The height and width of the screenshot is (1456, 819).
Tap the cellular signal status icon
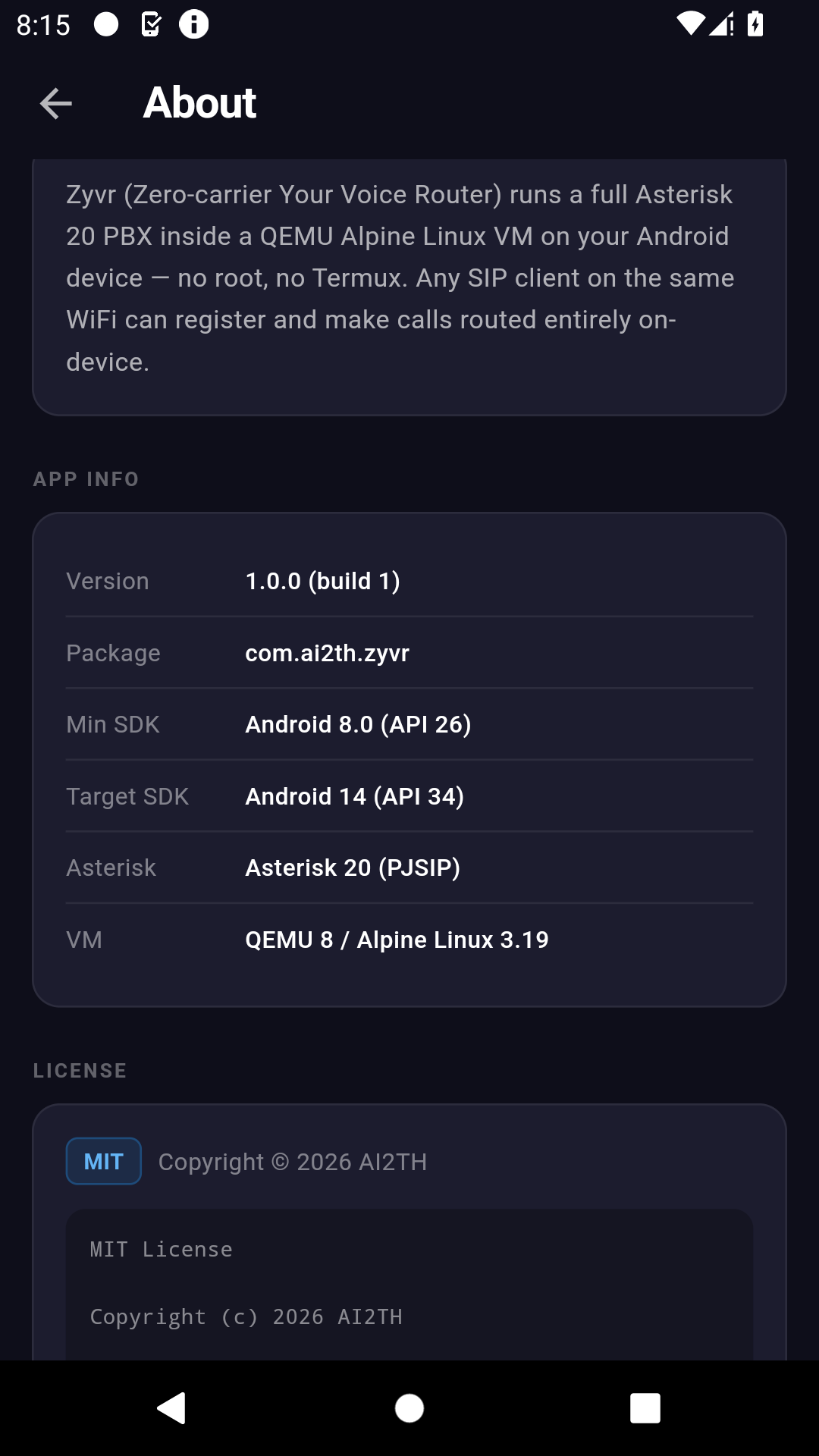(x=722, y=24)
